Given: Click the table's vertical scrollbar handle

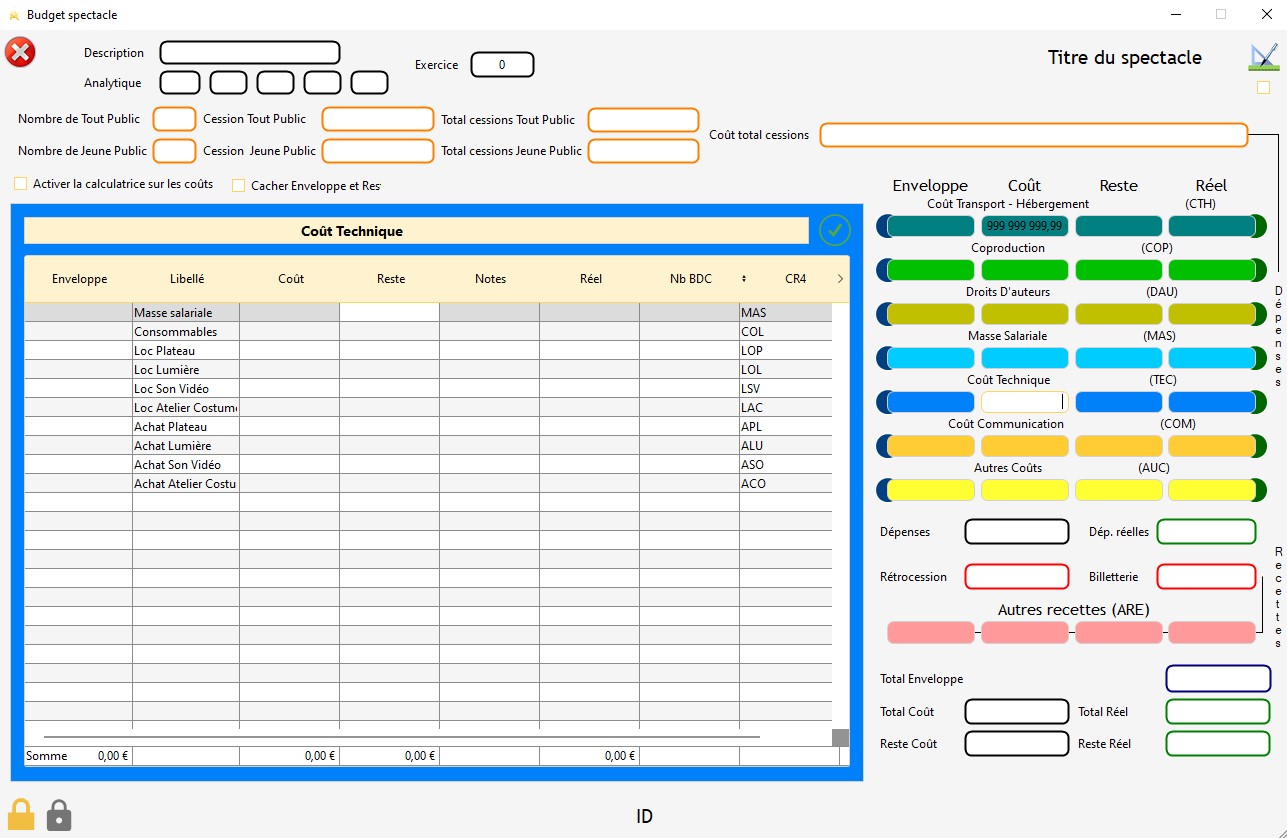Looking at the screenshot, I should [840, 737].
